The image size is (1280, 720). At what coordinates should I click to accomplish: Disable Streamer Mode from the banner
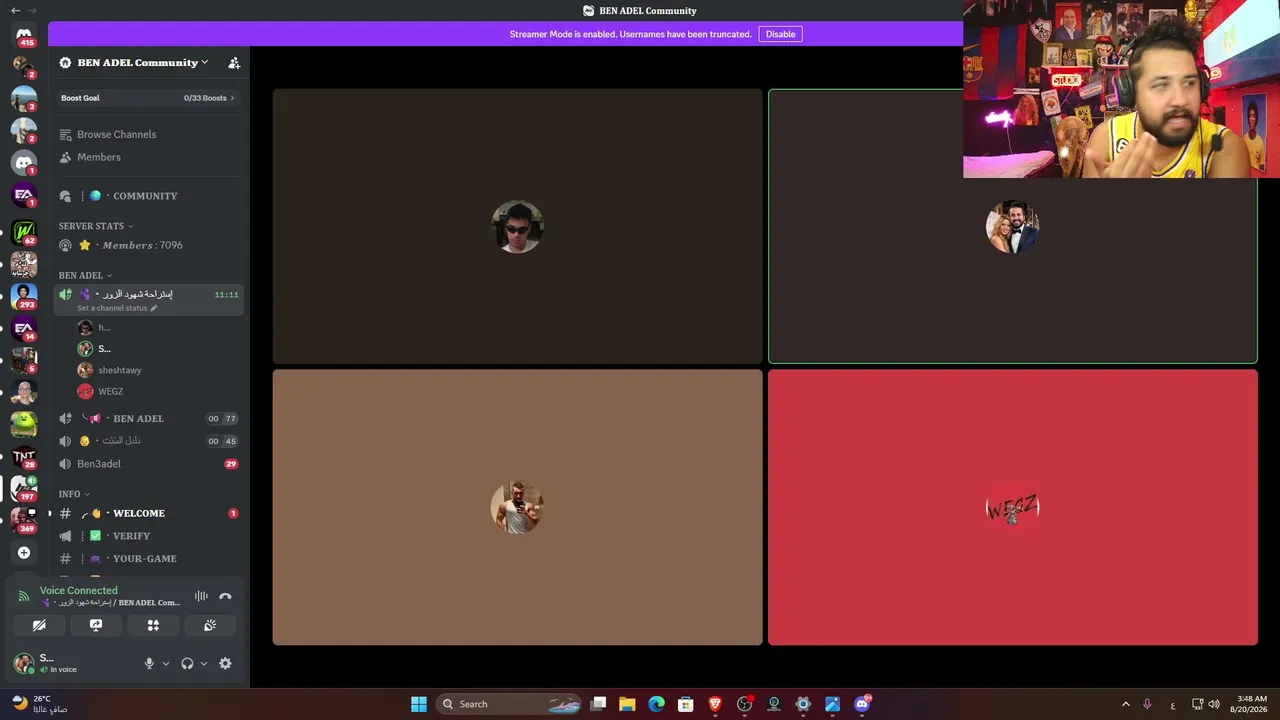[x=780, y=34]
